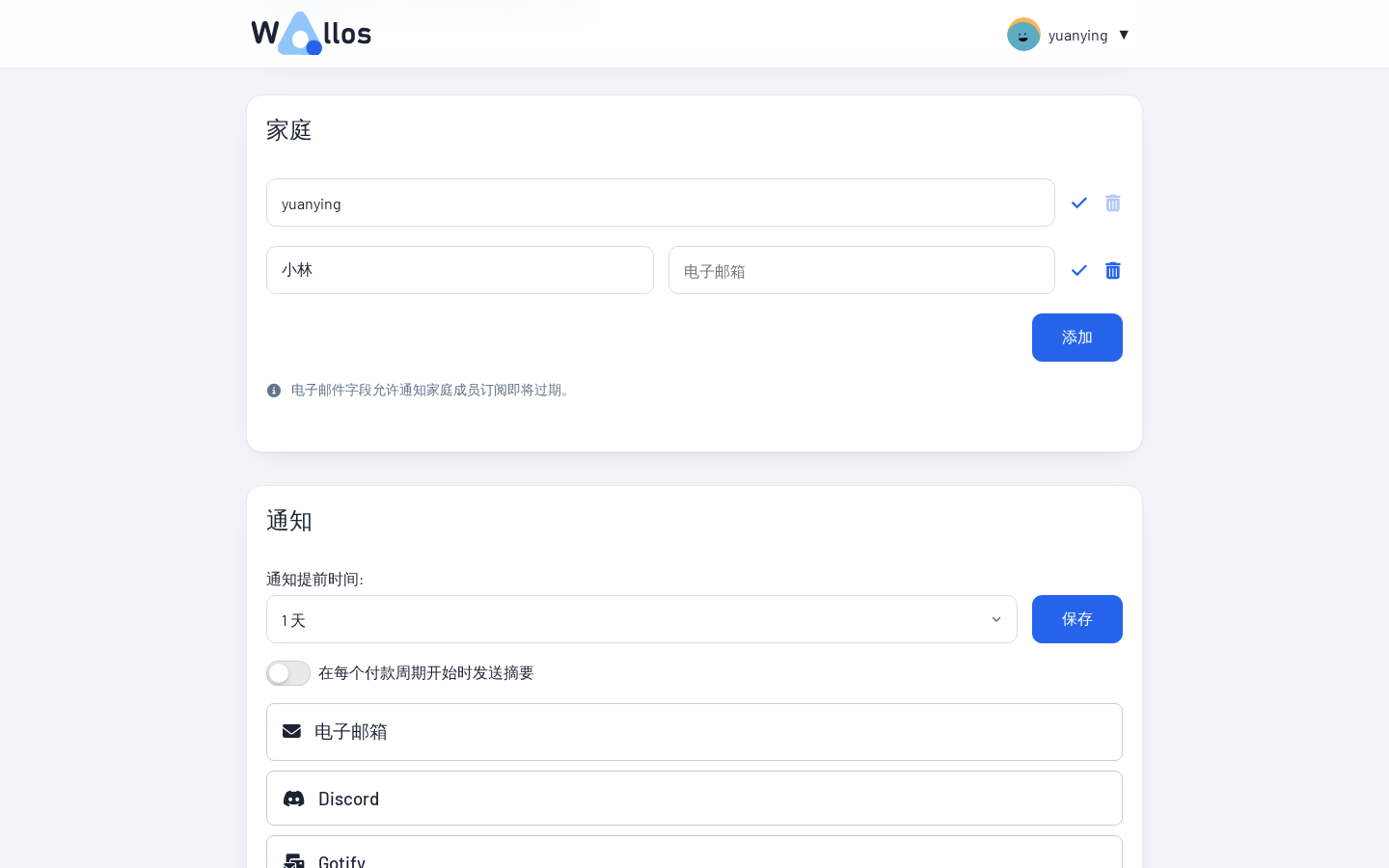Save the yuanying member with checkmark
The image size is (1389, 868).
click(x=1079, y=203)
